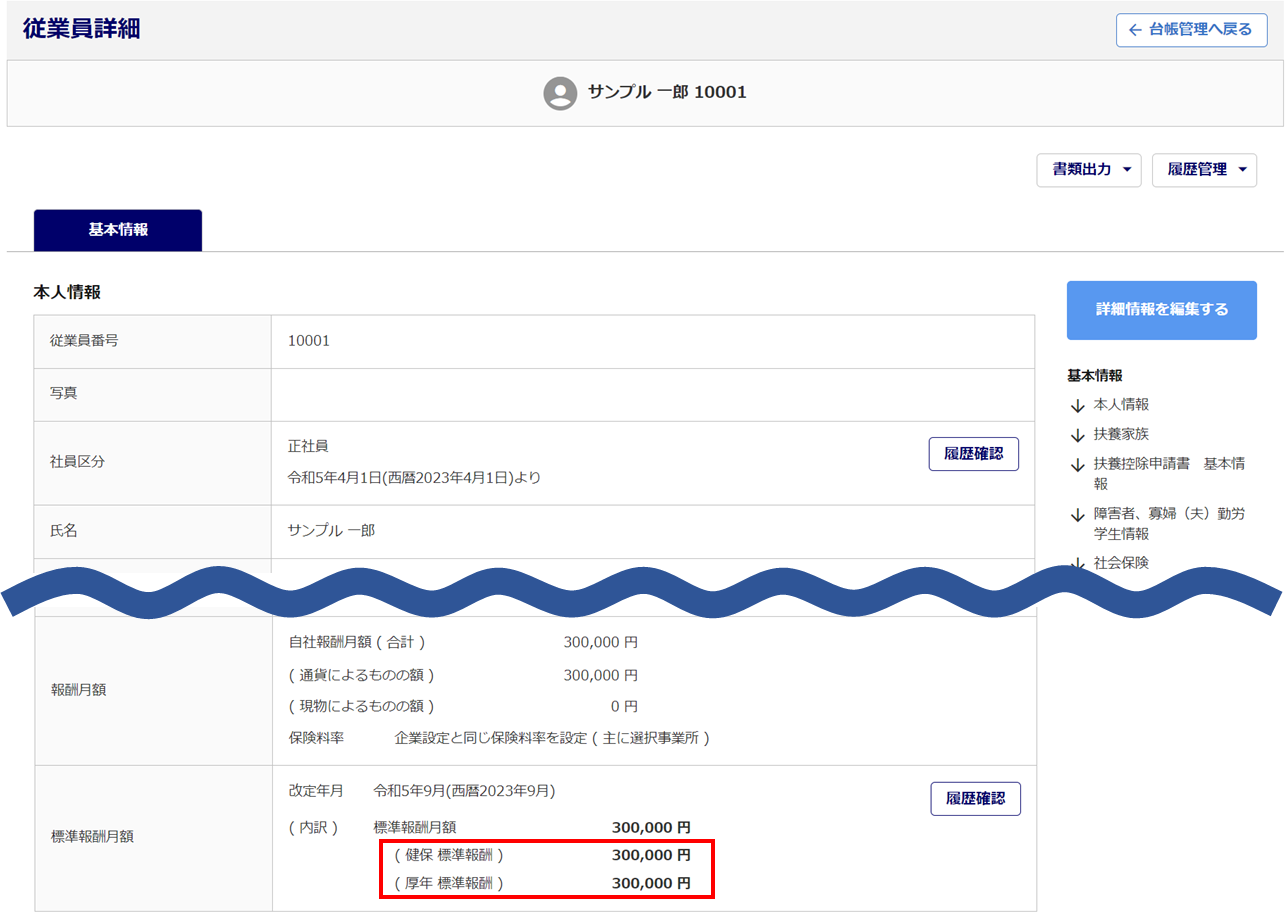Click the arrow icon beside 障害者、寡婦（夫）勤労学生情報

point(1077,515)
